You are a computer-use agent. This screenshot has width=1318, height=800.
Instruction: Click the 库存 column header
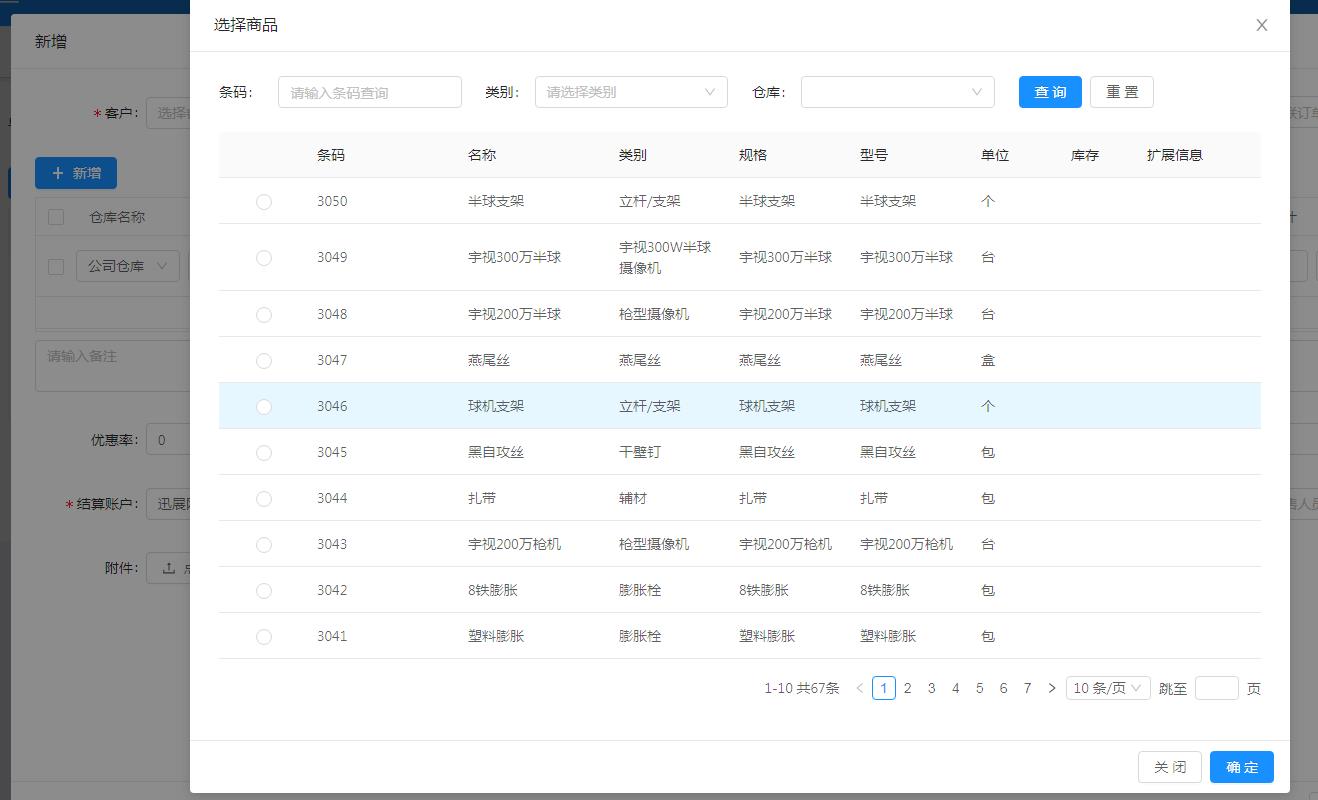point(1085,155)
